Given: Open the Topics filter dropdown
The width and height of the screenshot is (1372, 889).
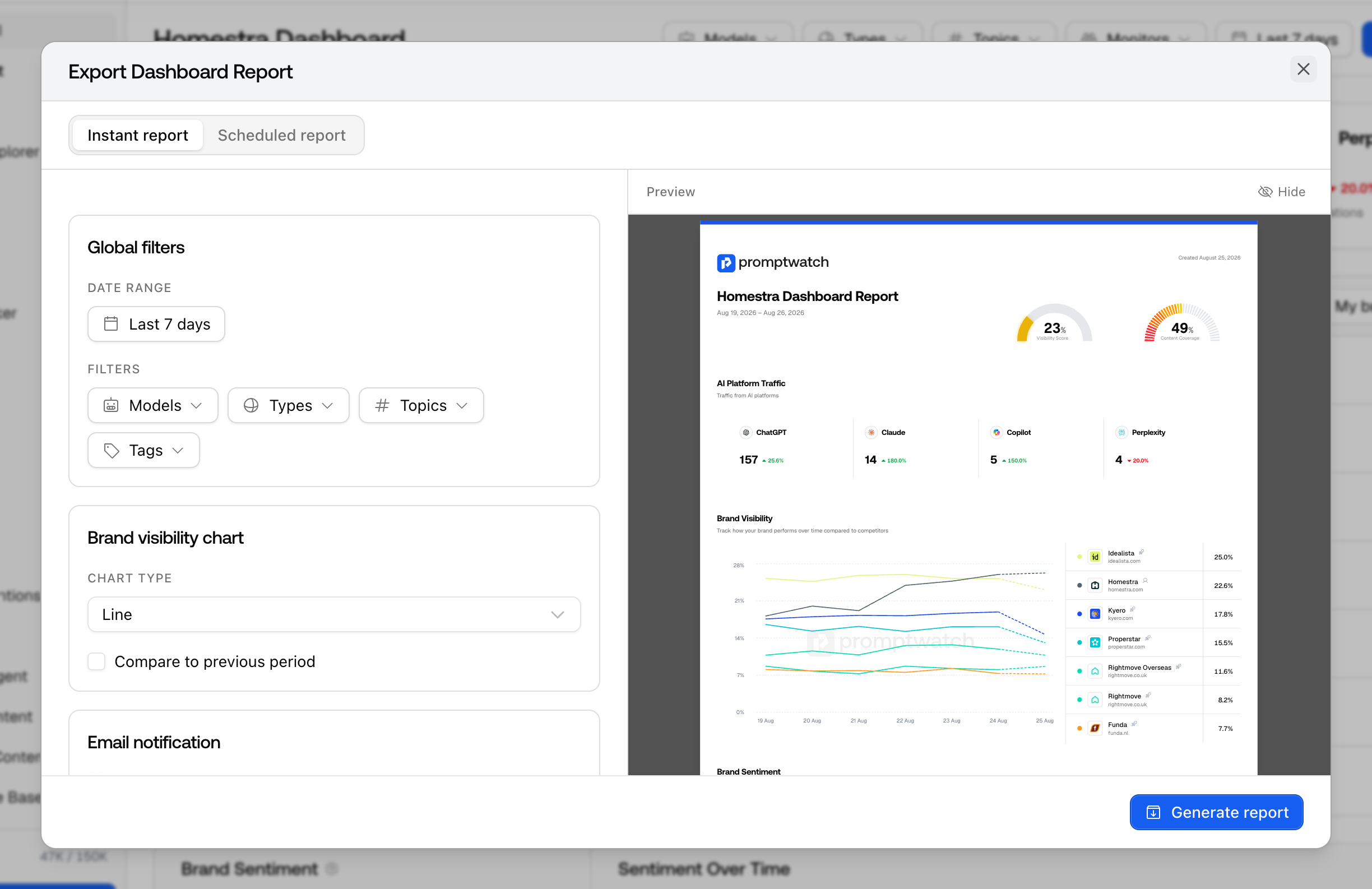Looking at the screenshot, I should click(x=421, y=405).
